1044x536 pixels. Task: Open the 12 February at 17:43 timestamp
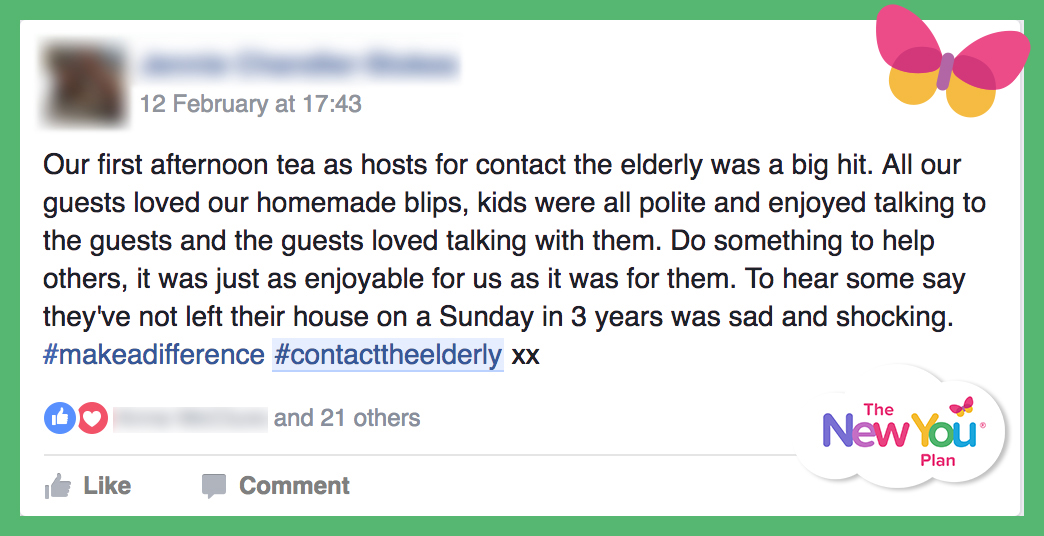tap(250, 104)
